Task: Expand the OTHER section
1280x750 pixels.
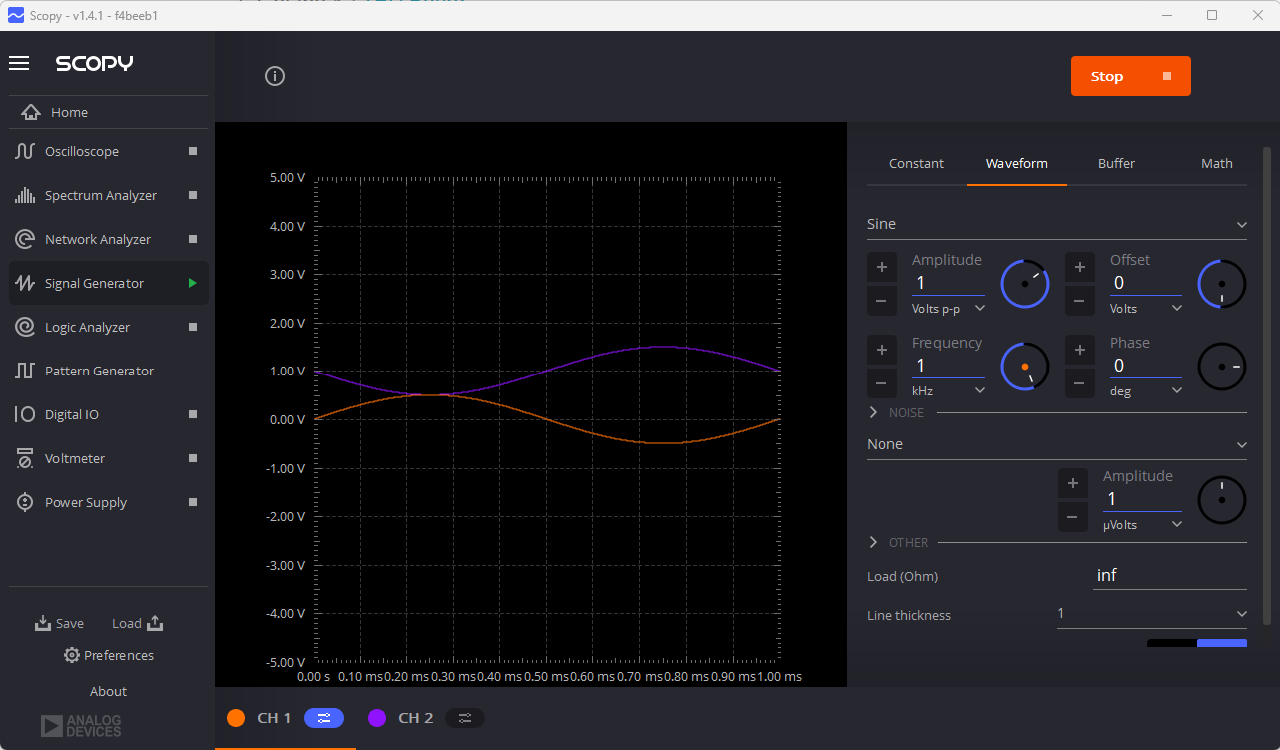Action: 872,542
